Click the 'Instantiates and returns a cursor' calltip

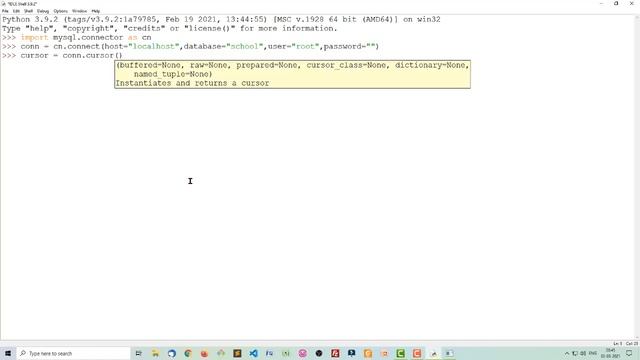pos(192,83)
